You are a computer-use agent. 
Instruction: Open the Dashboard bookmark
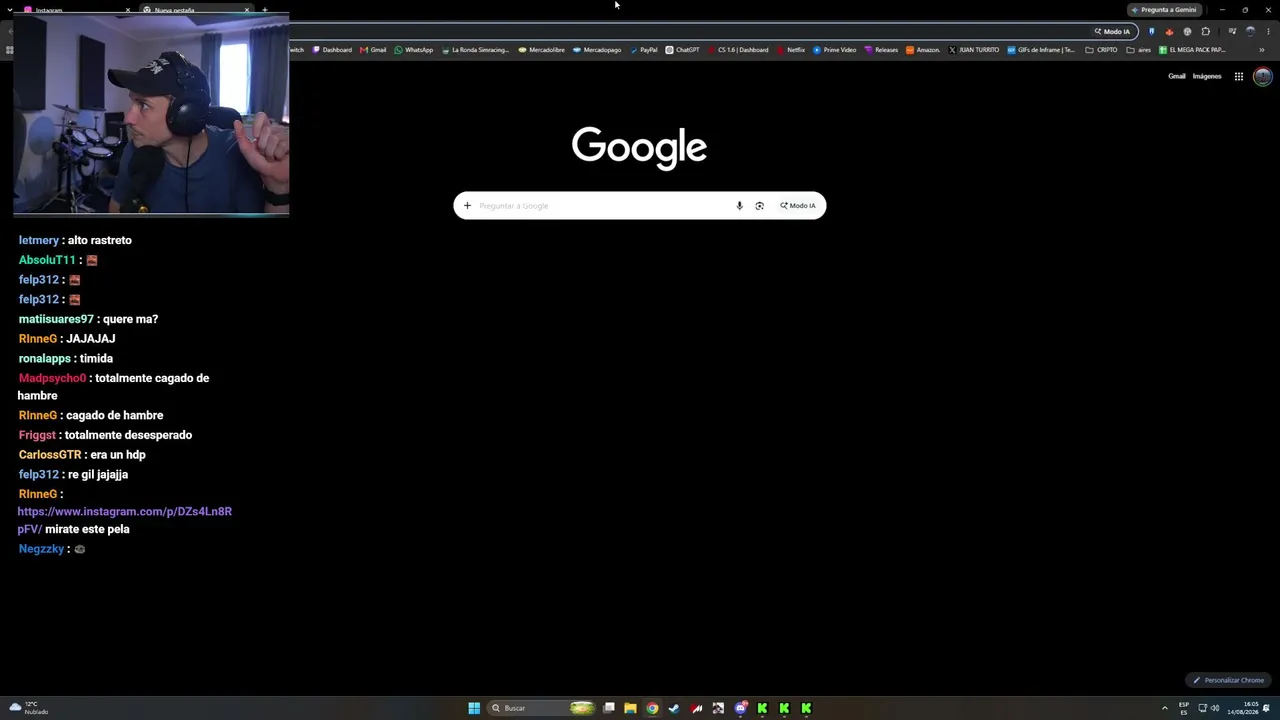332,50
